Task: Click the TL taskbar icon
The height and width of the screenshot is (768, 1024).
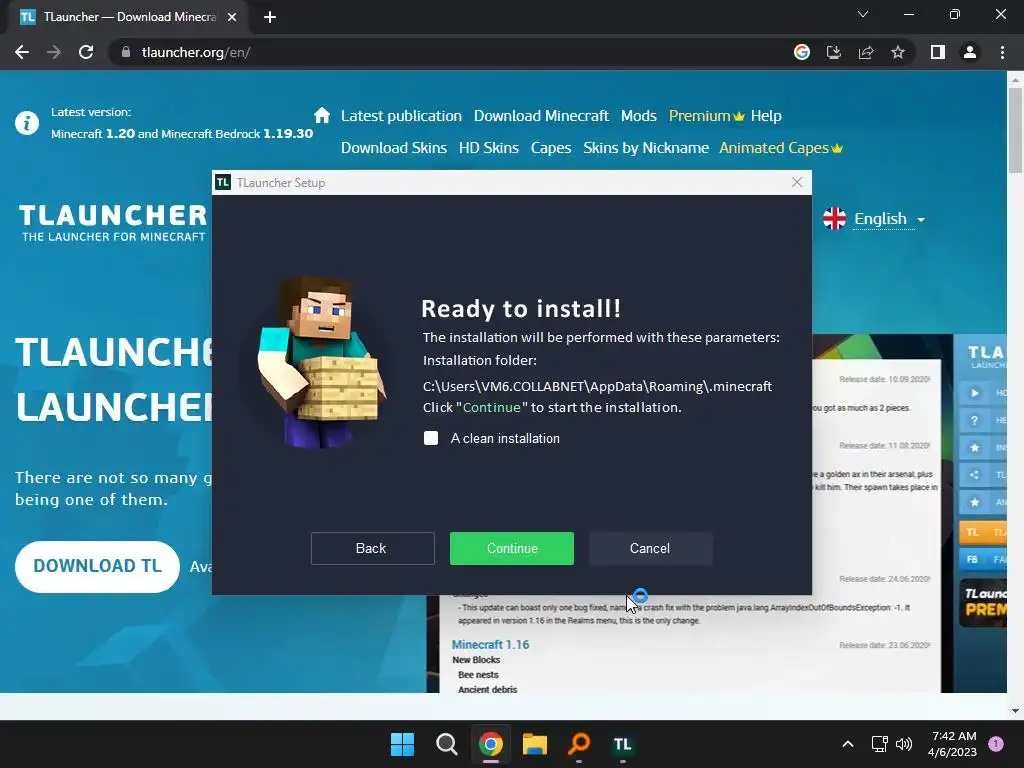Action: click(x=623, y=744)
